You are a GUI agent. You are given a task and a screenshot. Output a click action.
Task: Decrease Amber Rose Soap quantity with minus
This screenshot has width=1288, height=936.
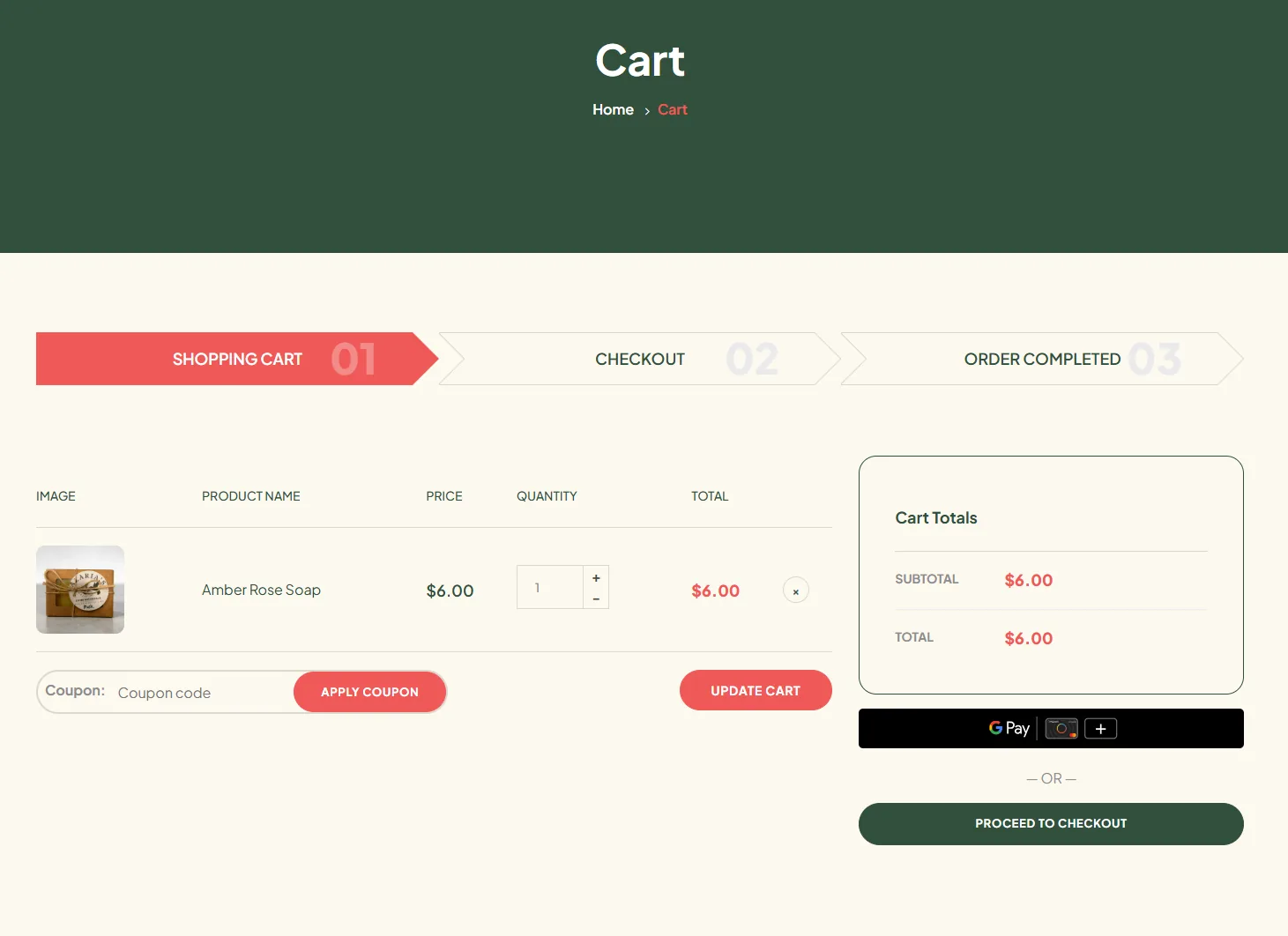[x=596, y=598]
